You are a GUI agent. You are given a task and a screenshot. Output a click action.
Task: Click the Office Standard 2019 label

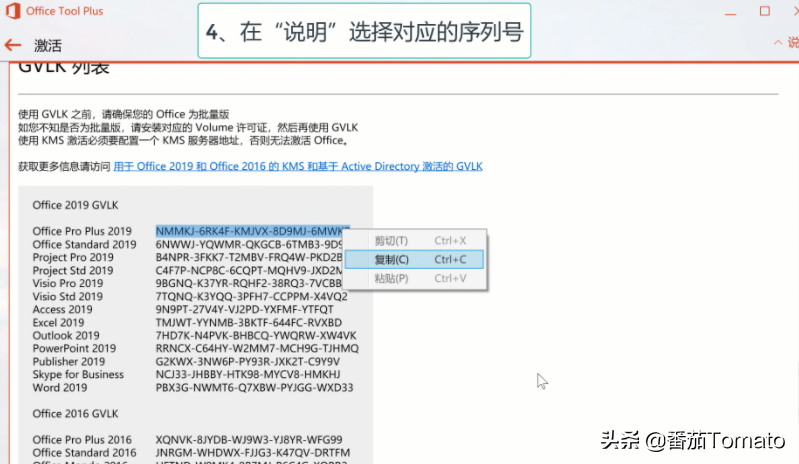[85, 244]
